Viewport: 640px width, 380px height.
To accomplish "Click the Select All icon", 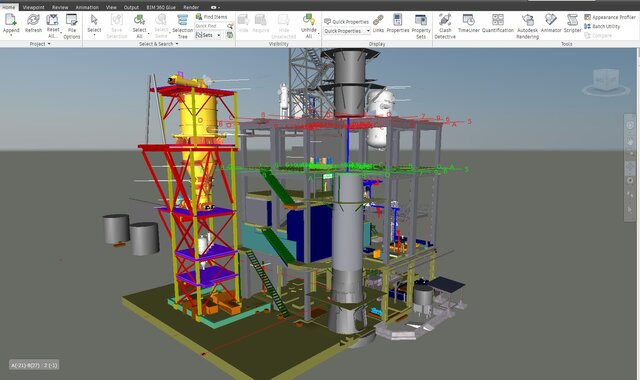I will pyautogui.click(x=139, y=20).
